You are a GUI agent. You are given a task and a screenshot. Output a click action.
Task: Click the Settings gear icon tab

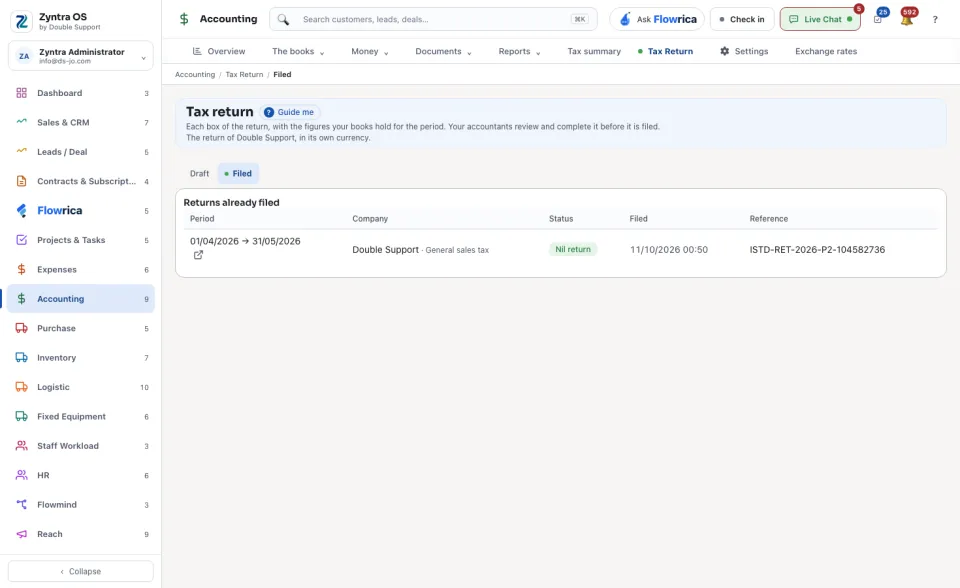[744, 51]
